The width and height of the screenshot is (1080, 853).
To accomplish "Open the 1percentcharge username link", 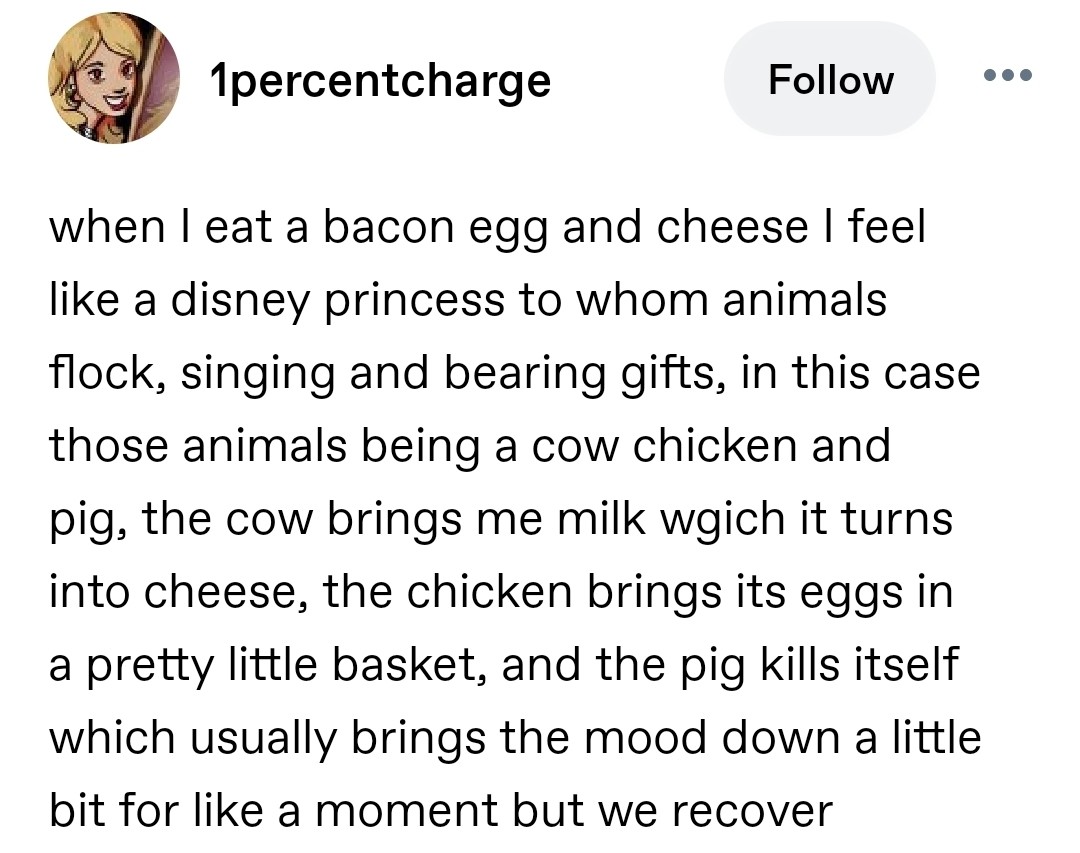I will pos(381,80).
